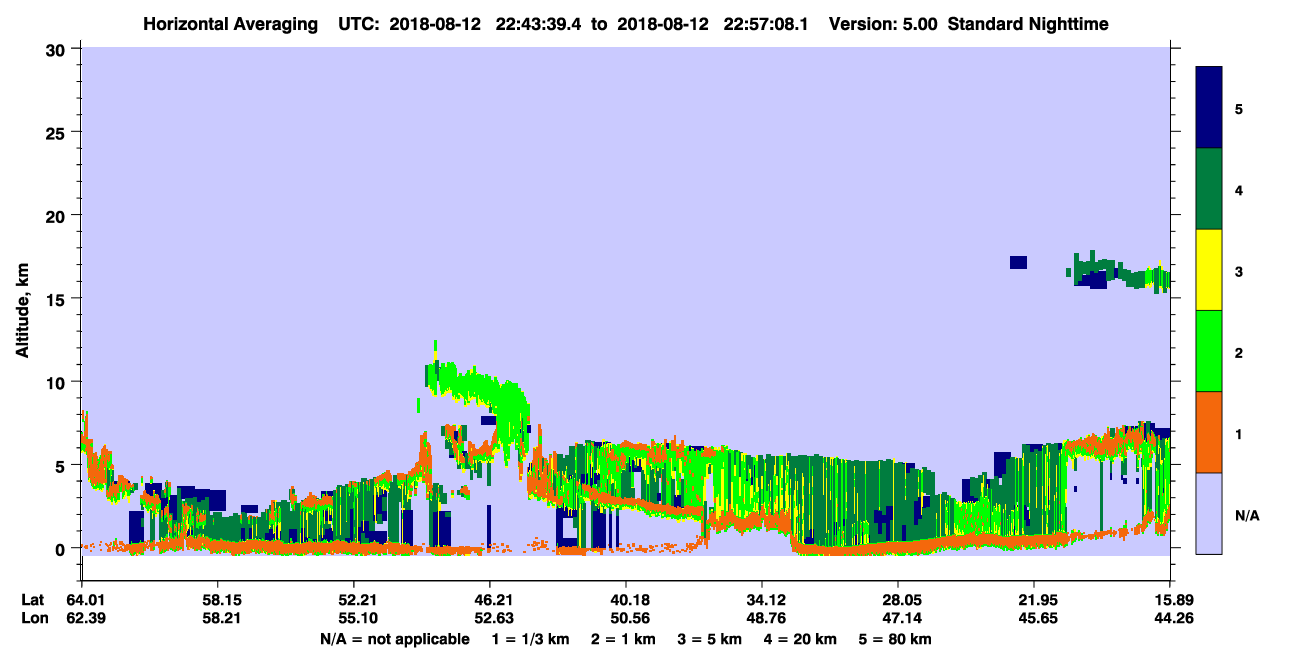Screen dimensions: 1300x667
Task: Click the colorbar label 3
Action: click(1238, 271)
